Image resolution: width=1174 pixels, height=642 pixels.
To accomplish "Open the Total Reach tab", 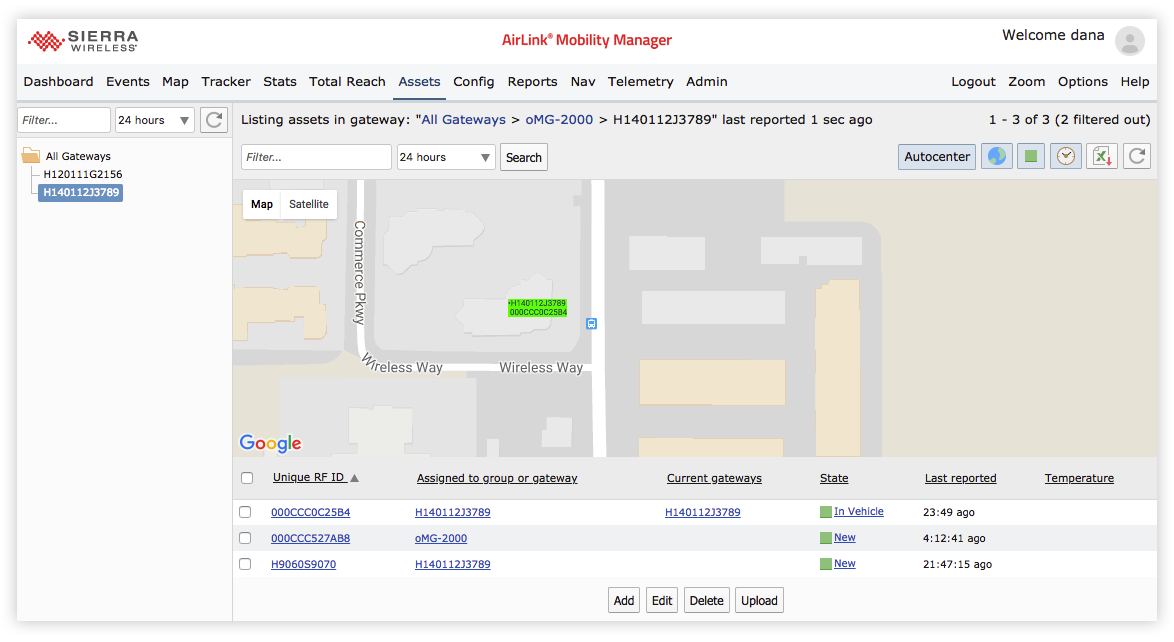I will click(347, 82).
